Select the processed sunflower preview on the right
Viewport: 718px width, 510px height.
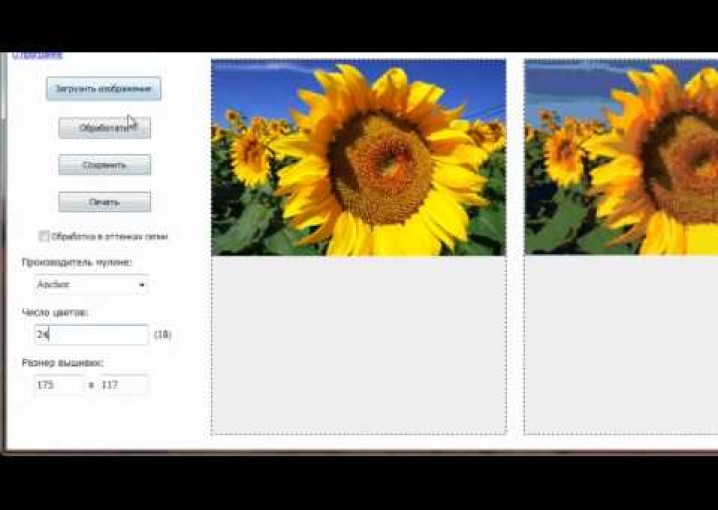[620, 157]
